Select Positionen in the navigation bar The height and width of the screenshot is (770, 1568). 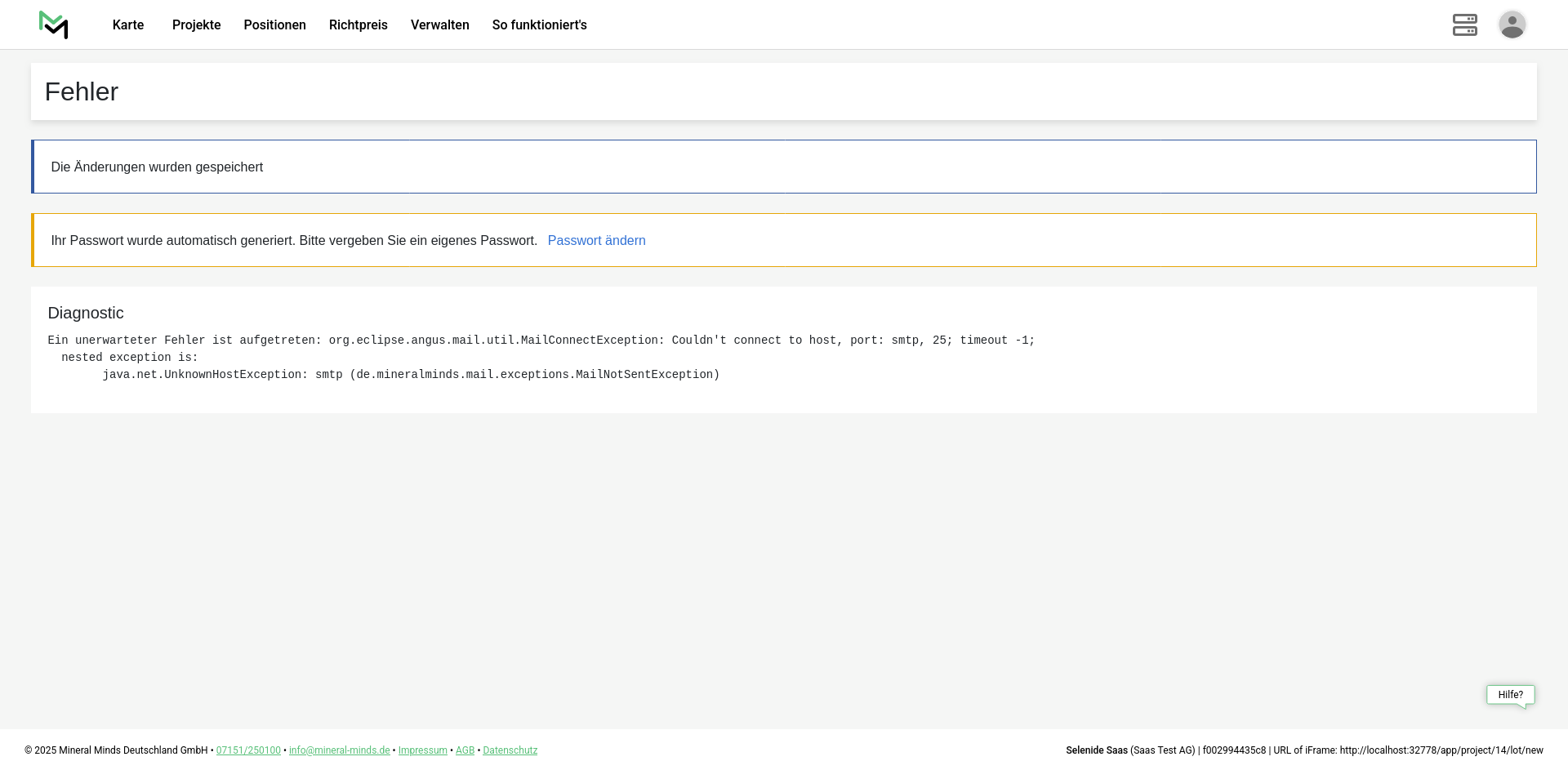click(274, 25)
